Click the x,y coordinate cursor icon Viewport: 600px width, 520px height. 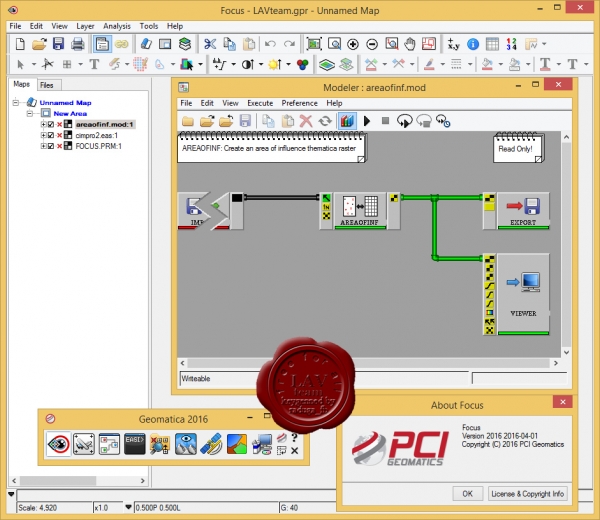(x=453, y=44)
